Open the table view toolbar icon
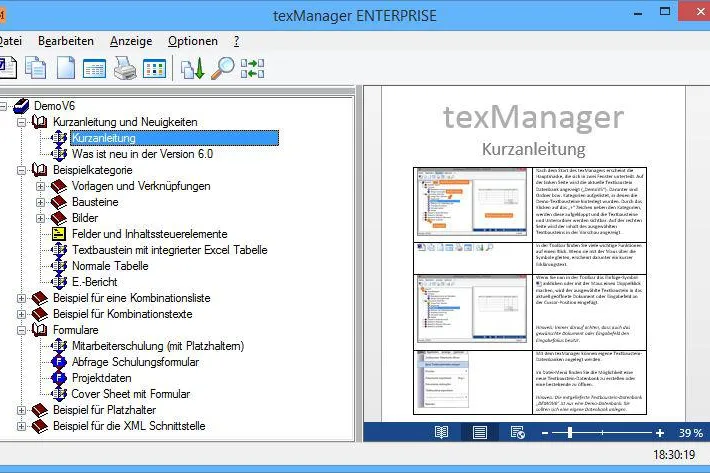This screenshot has width=710, height=473. pos(95,69)
